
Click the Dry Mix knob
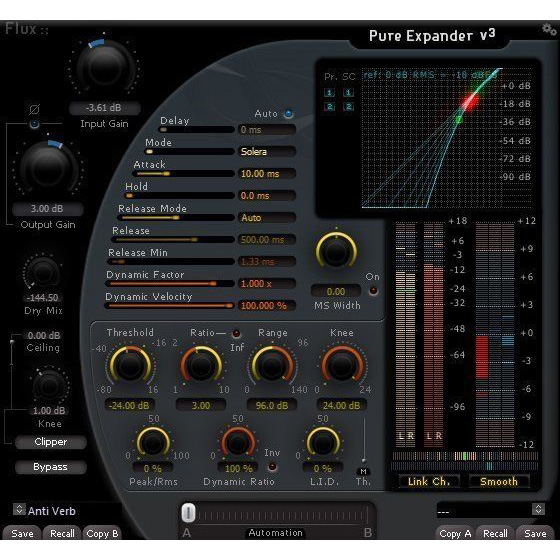43,273
